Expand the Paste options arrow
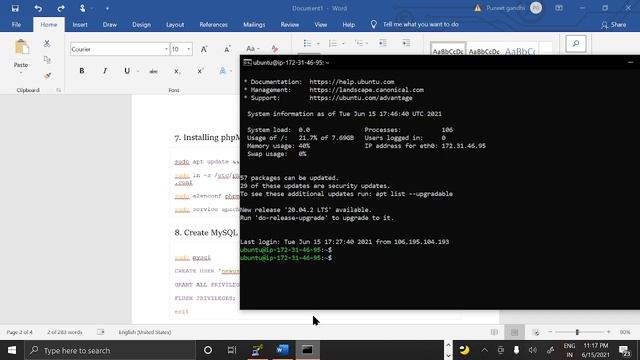Image resolution: width=640 pixels, height=360 pixels. [21, 73]
